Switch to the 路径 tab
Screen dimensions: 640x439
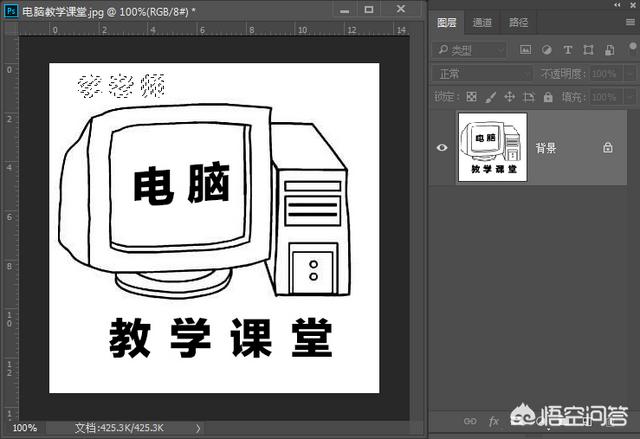(518, 22)
